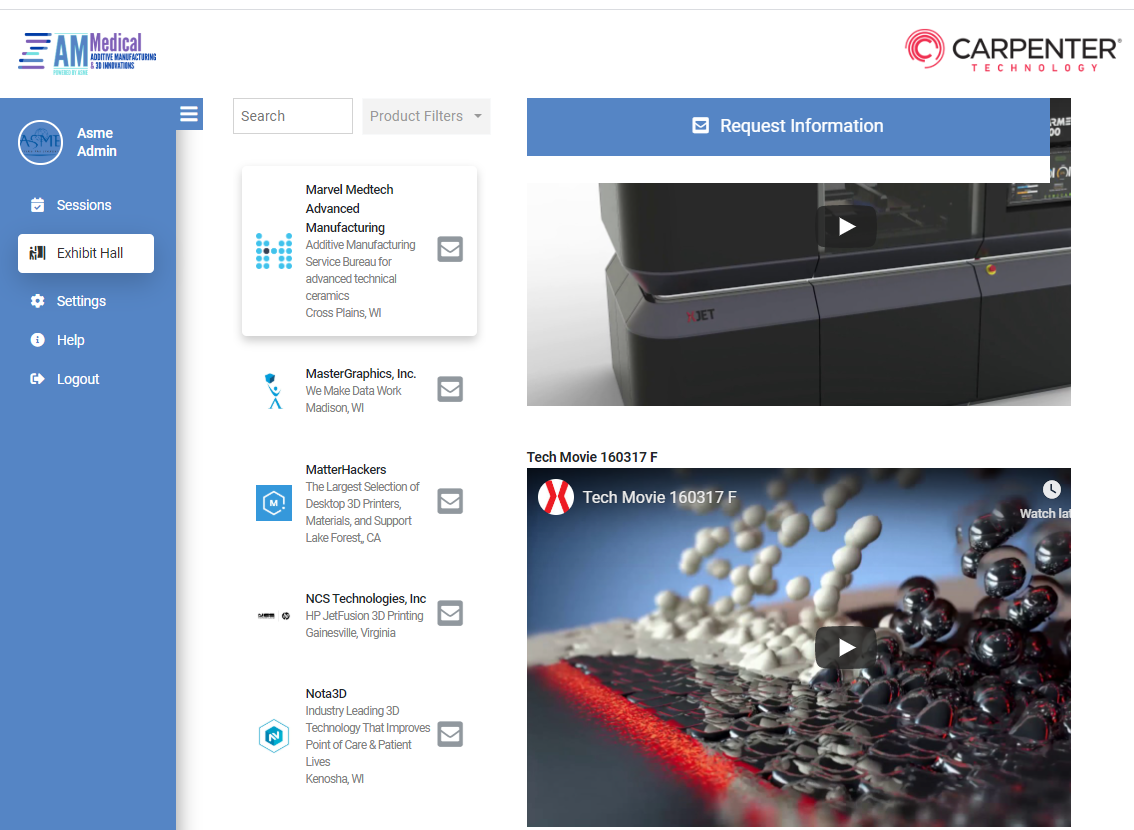Click the 'Lake Forest, CA' location text
The height and width of the screenshot is (830, 1134).
click(x=343, y=538)
